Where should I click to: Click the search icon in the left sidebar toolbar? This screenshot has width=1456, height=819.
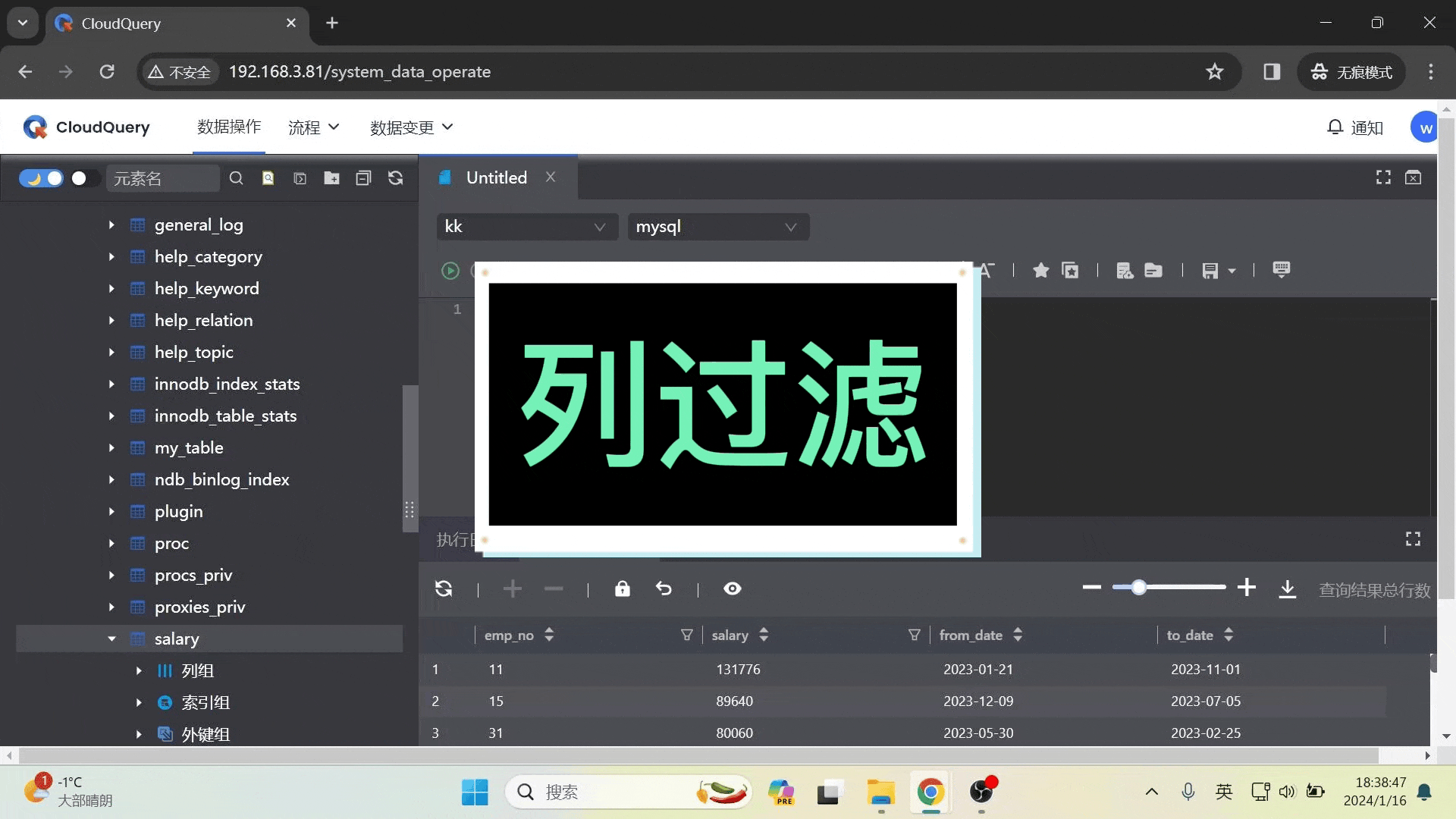pos(236,177)
